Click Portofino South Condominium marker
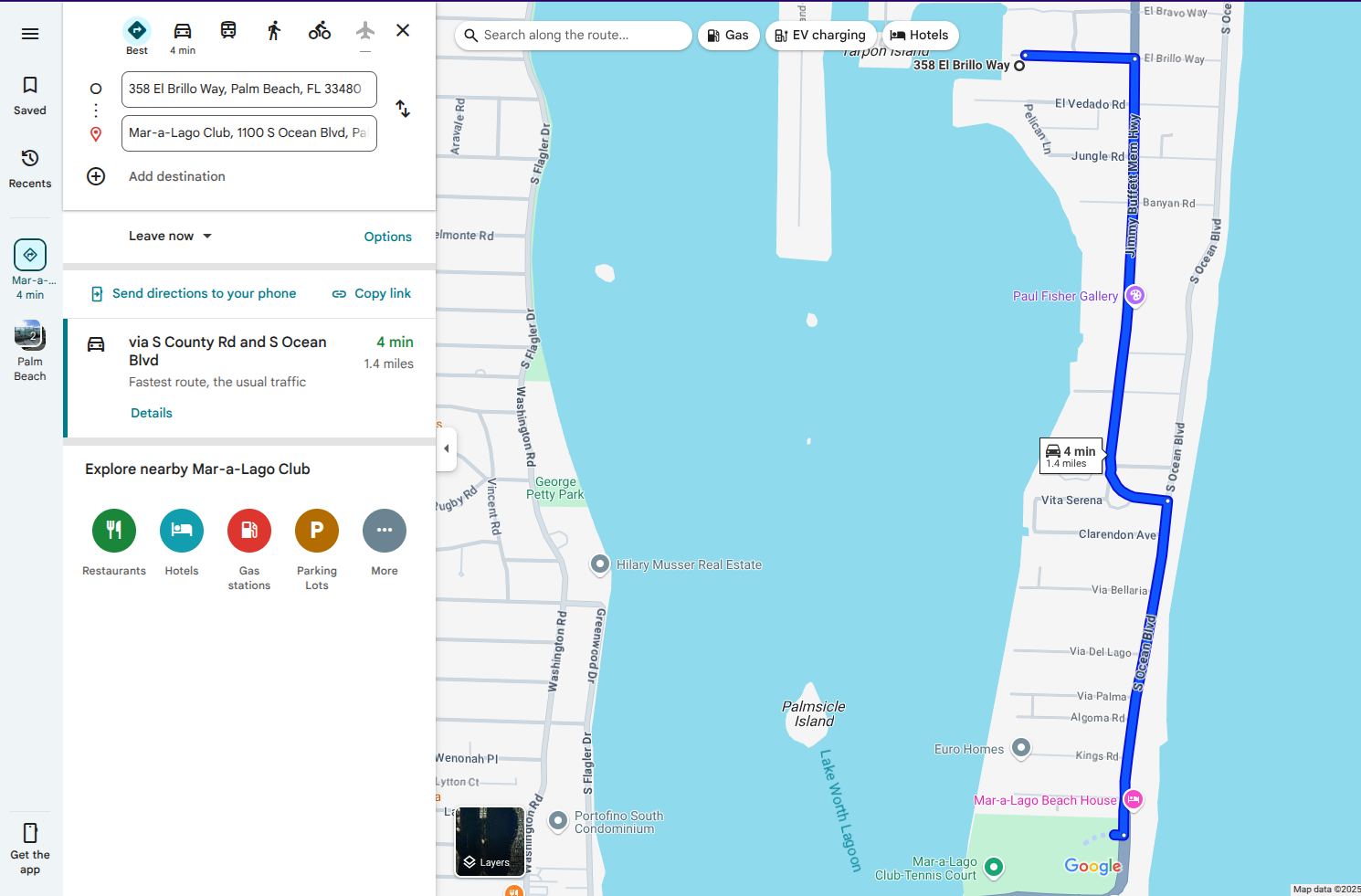 pos(558,820)
